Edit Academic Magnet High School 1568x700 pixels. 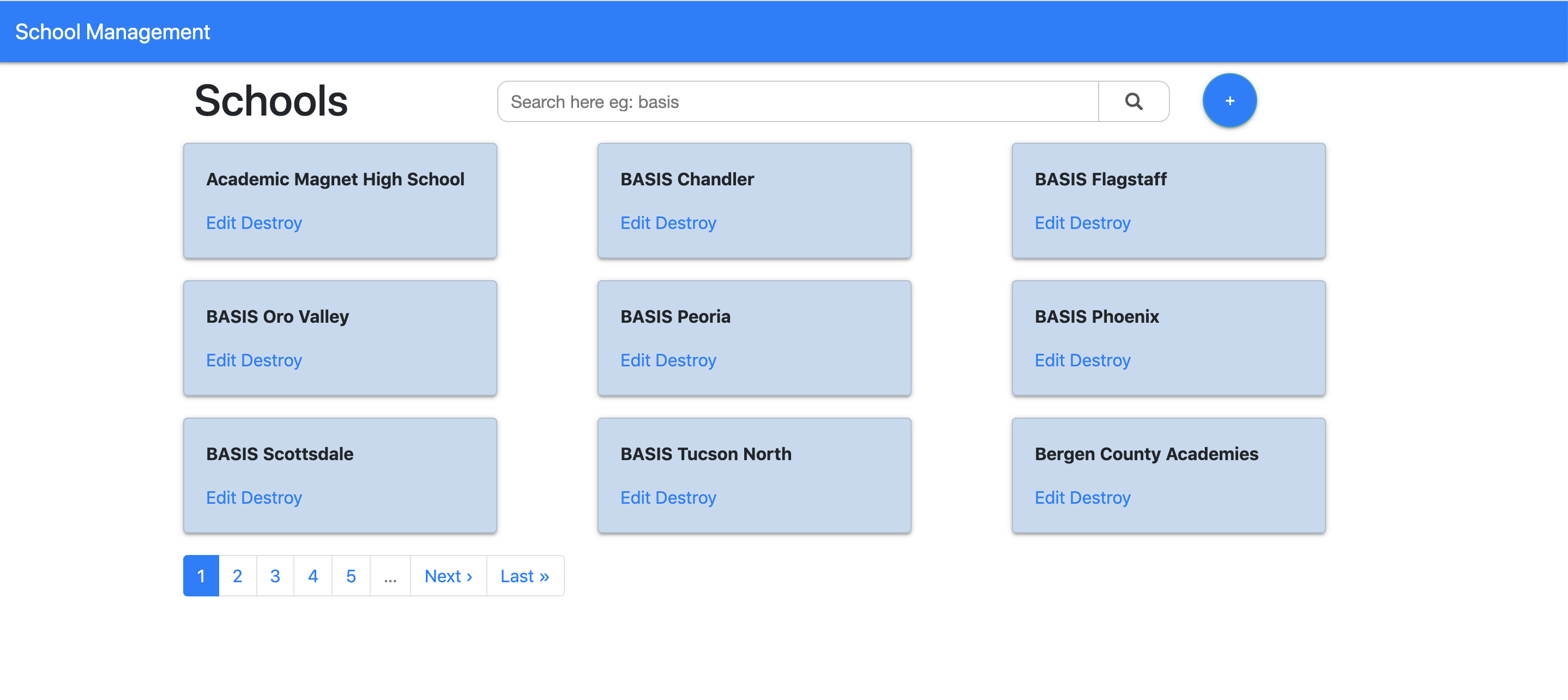pyautogui.click(x=220, y=223)
